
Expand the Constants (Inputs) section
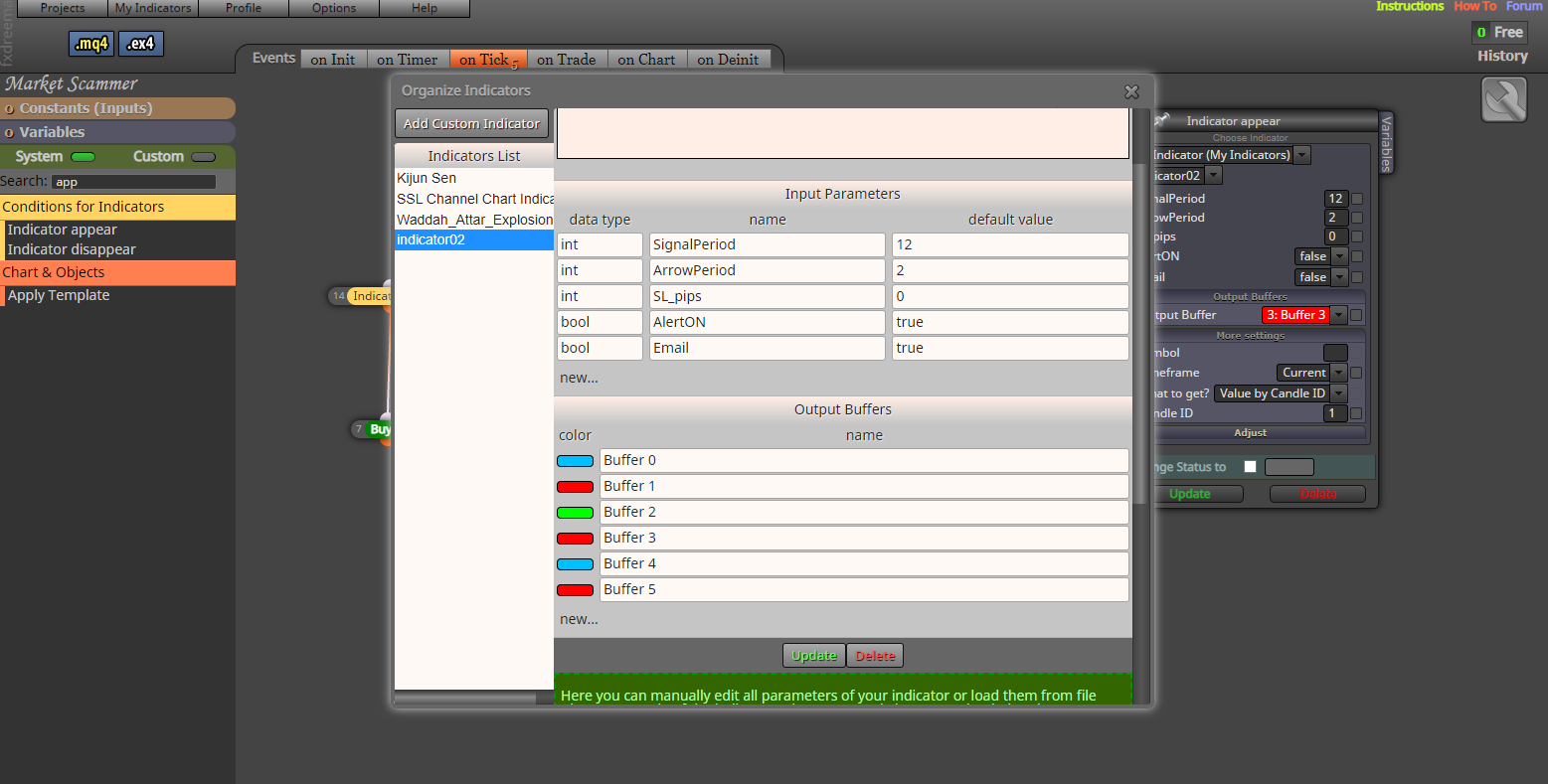pyautogui.click(x=117, y=108)
